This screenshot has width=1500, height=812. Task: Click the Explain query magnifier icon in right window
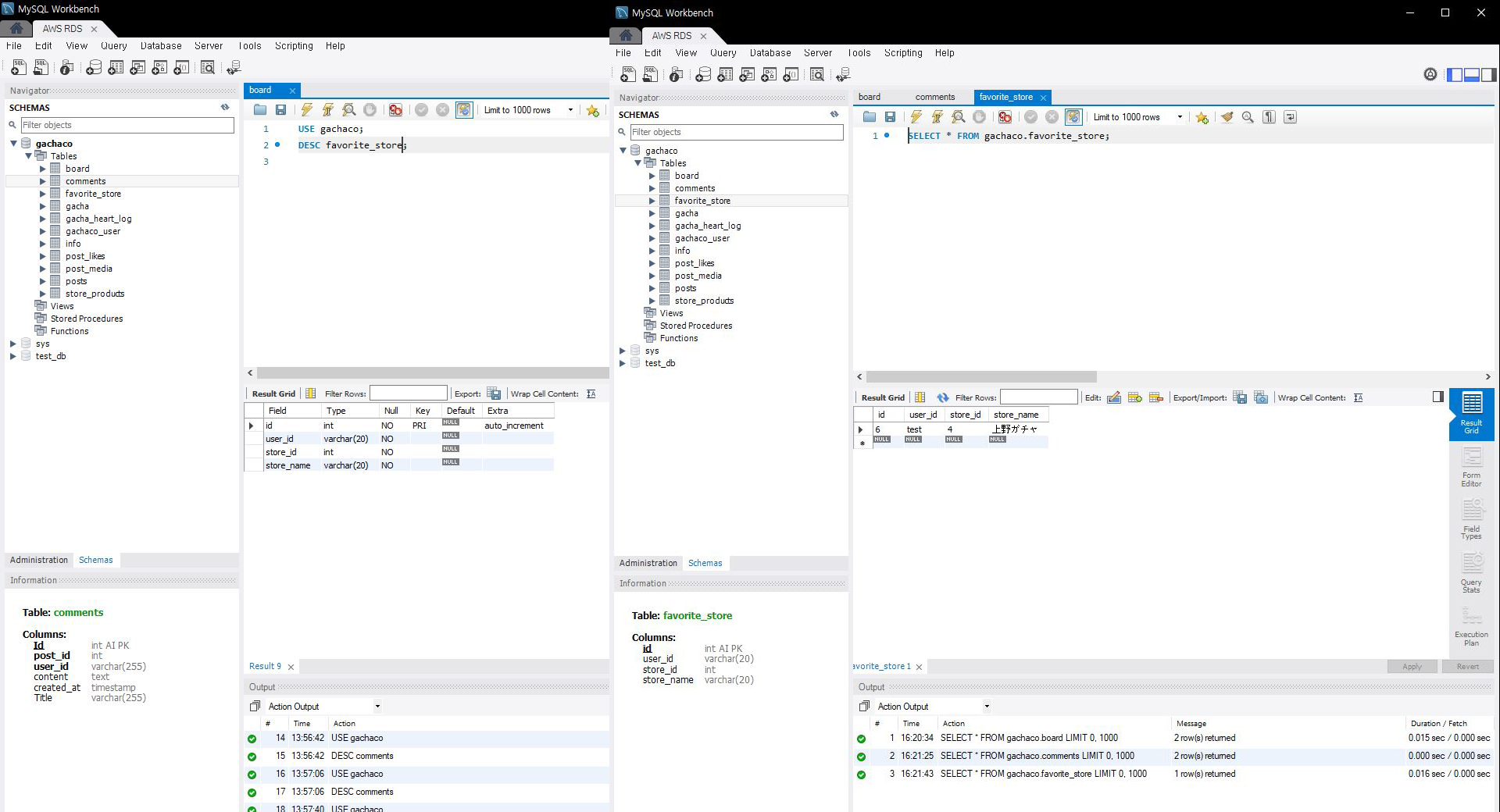pos(958,117)
